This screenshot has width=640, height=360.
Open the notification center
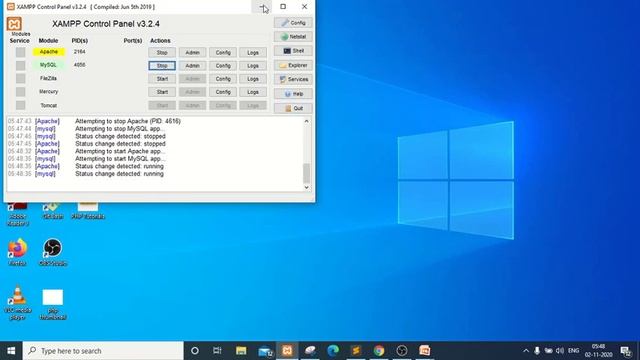tap(626, 351)
